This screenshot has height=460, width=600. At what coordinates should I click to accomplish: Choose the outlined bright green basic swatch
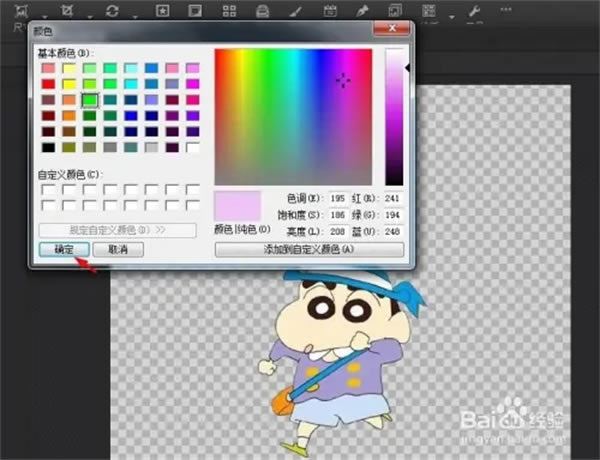(x=90, y=100)
